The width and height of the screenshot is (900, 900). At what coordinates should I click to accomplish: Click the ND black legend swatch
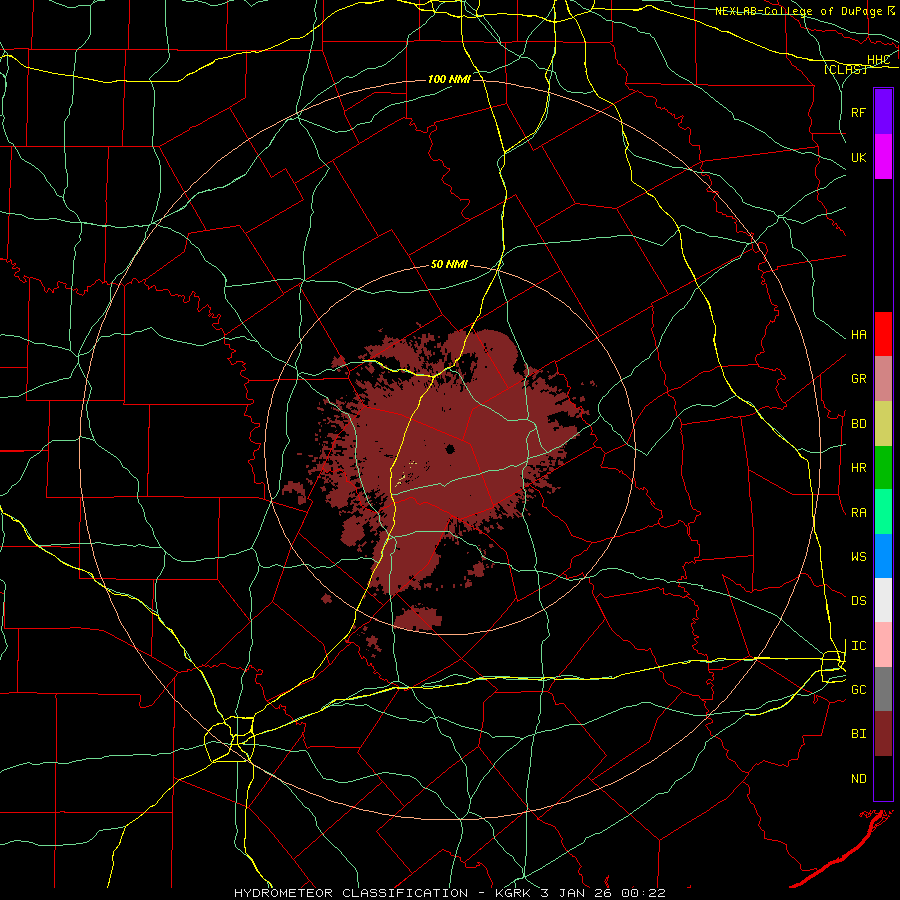click(883, 778)
